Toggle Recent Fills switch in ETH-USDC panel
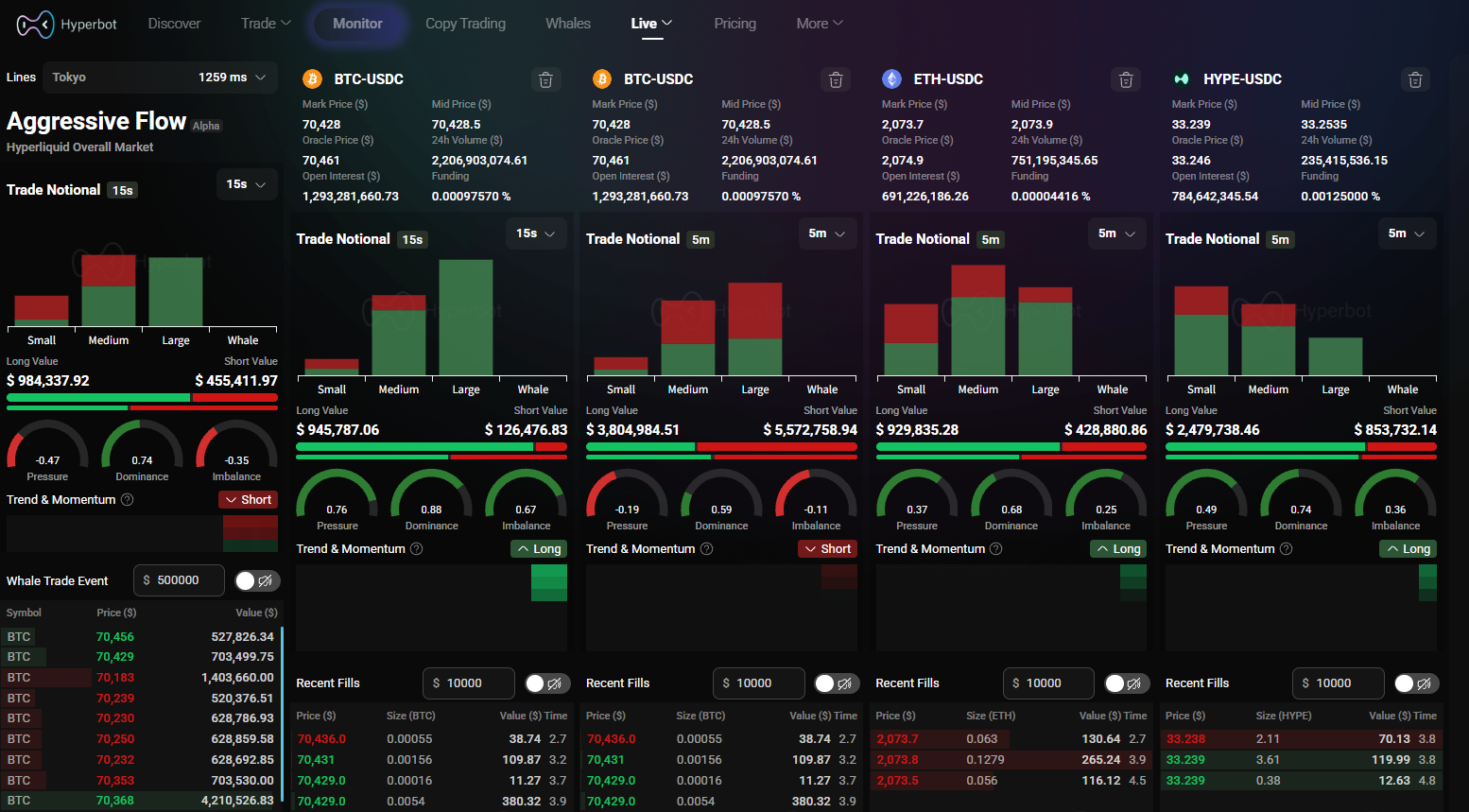Viewport: 1469px width, 812px height. (x=1125, y=683)
